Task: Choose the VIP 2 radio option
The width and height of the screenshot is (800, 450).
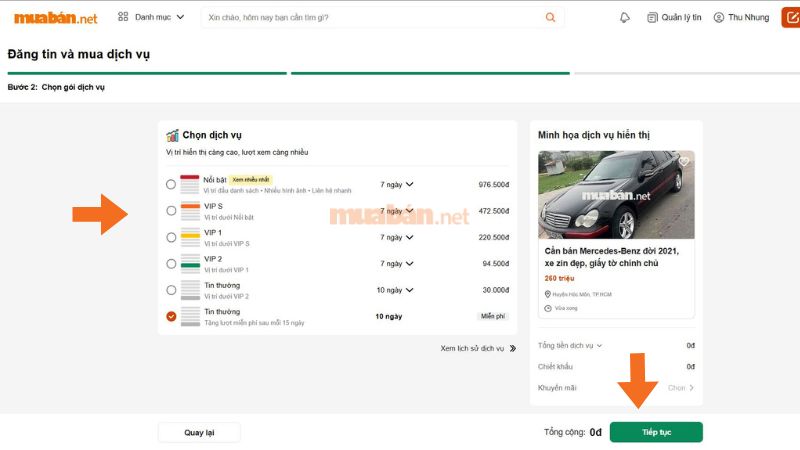Action: [171, 264]
